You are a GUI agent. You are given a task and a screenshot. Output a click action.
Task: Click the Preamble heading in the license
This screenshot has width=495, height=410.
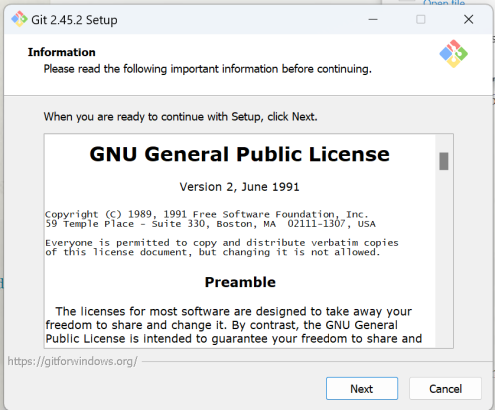tap(240, 282)
